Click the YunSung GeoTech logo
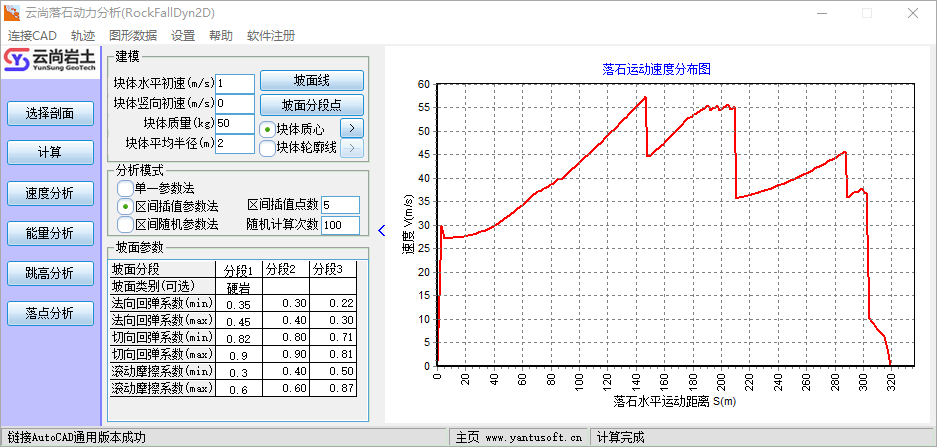Viewport: 937px width, 447px height. [x=50, y=62]
